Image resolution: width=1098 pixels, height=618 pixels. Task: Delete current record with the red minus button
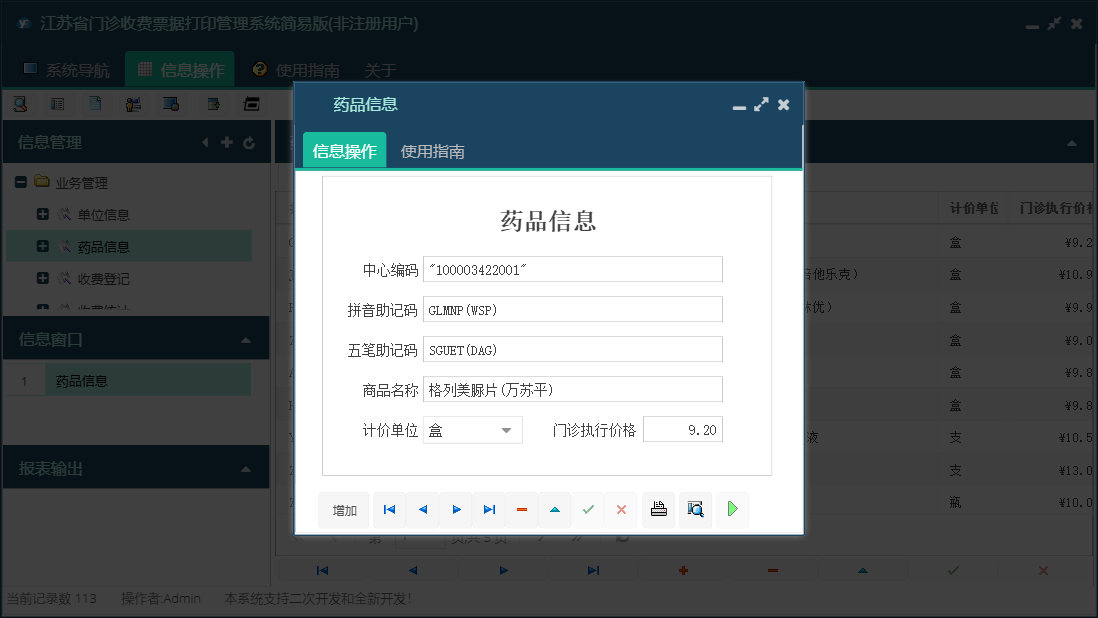(x=521, y=509)
